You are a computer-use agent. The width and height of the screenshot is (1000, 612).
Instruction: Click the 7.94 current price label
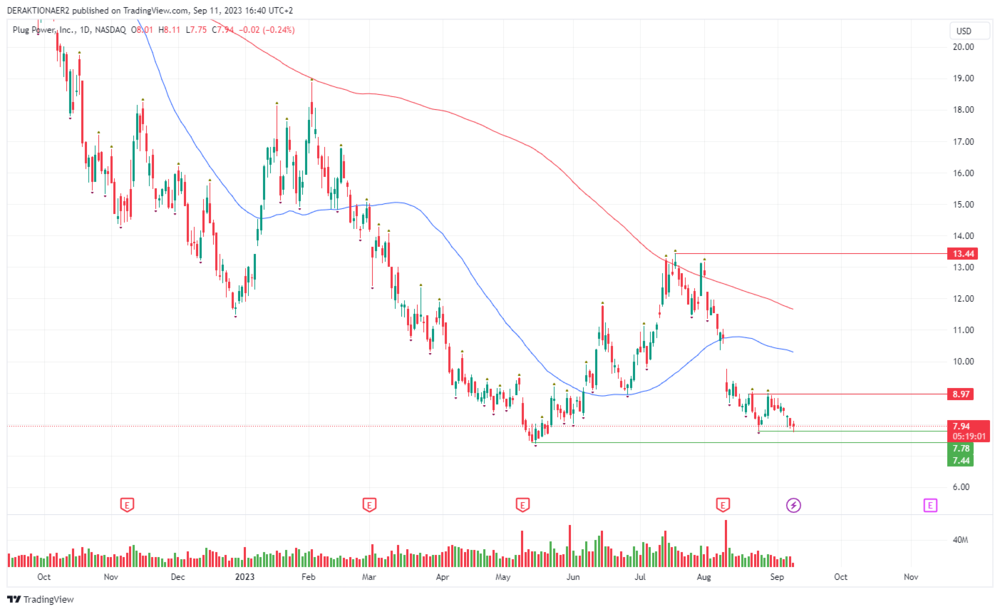[961, 426]
